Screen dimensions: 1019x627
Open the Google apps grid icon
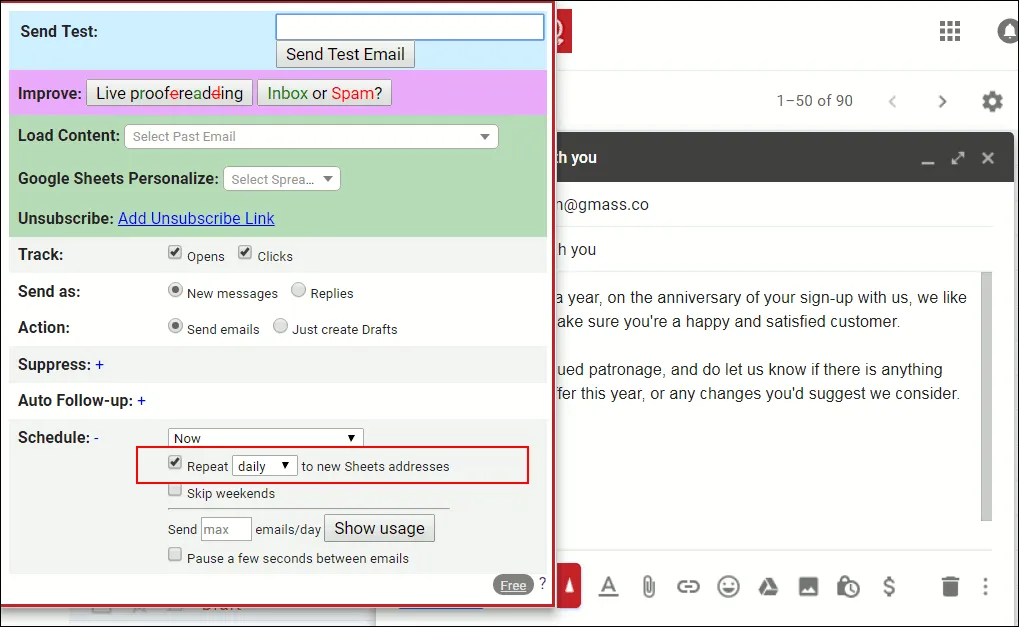coord(949,31)
